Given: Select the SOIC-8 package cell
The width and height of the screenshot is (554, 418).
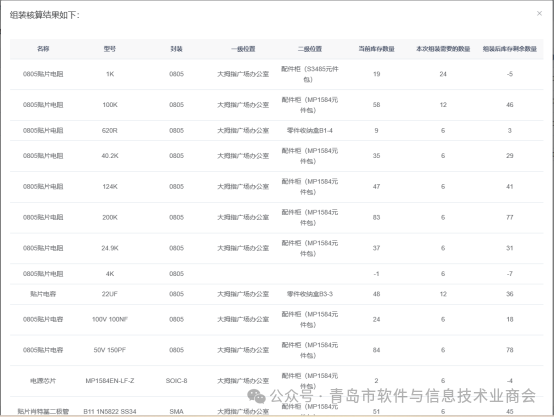Looking at the screenshot, I should [176, 381].
